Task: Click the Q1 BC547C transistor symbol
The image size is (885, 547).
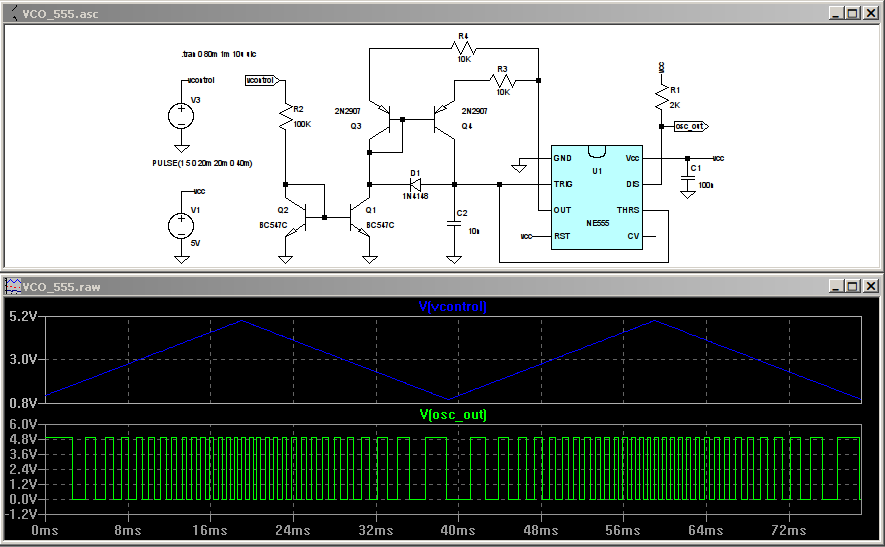Action: 359,217
